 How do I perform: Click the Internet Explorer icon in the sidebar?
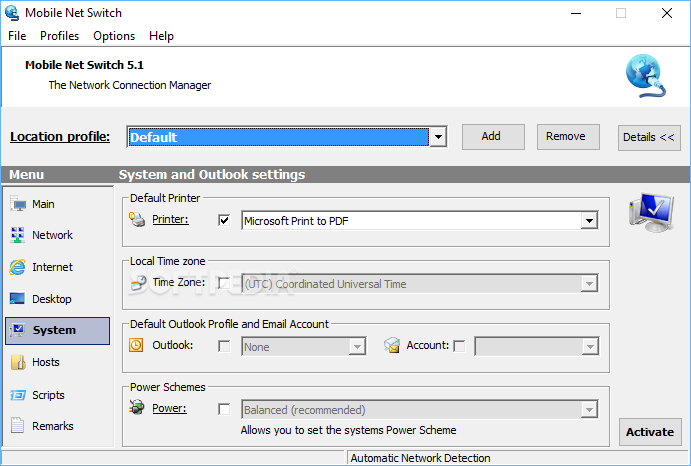pos(18,267)
